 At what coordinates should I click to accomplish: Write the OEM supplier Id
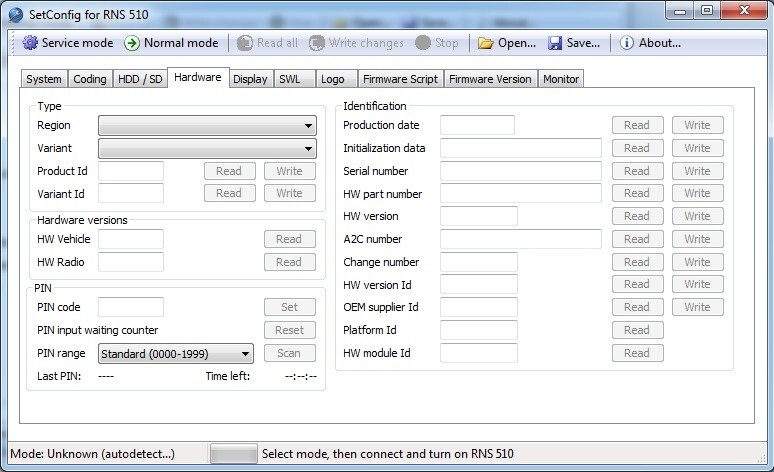pyautogui.click(x=697, y=307)
